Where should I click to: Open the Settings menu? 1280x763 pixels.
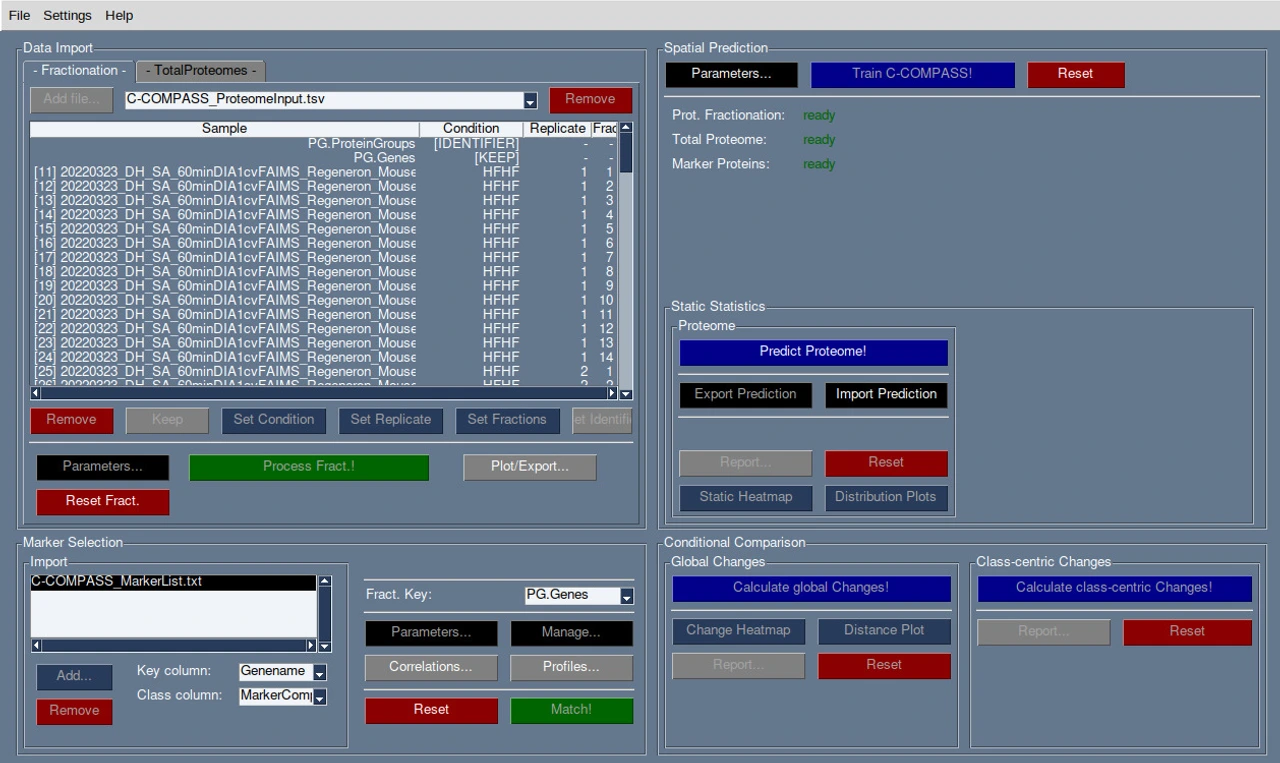[x=67, y=15]
